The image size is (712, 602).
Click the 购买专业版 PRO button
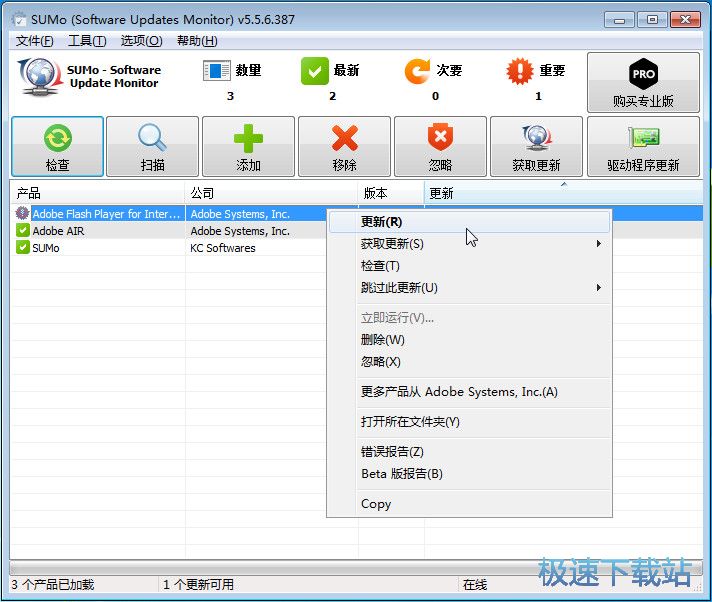point(643,83)
